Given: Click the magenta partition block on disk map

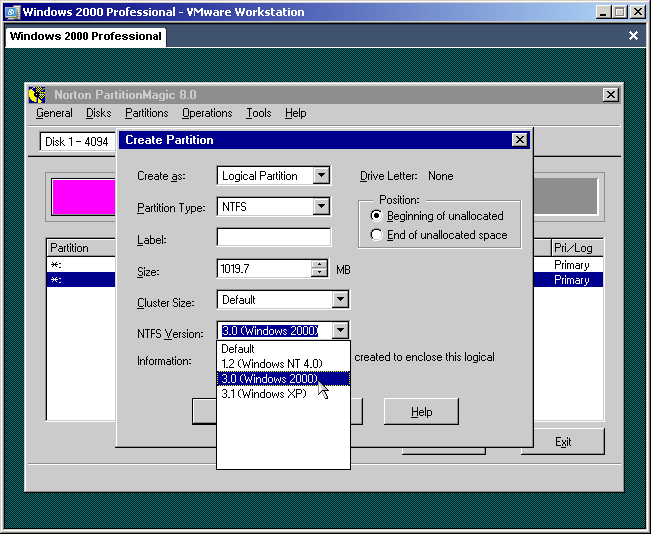Looking at the screenshot, I should pos(83,197).
